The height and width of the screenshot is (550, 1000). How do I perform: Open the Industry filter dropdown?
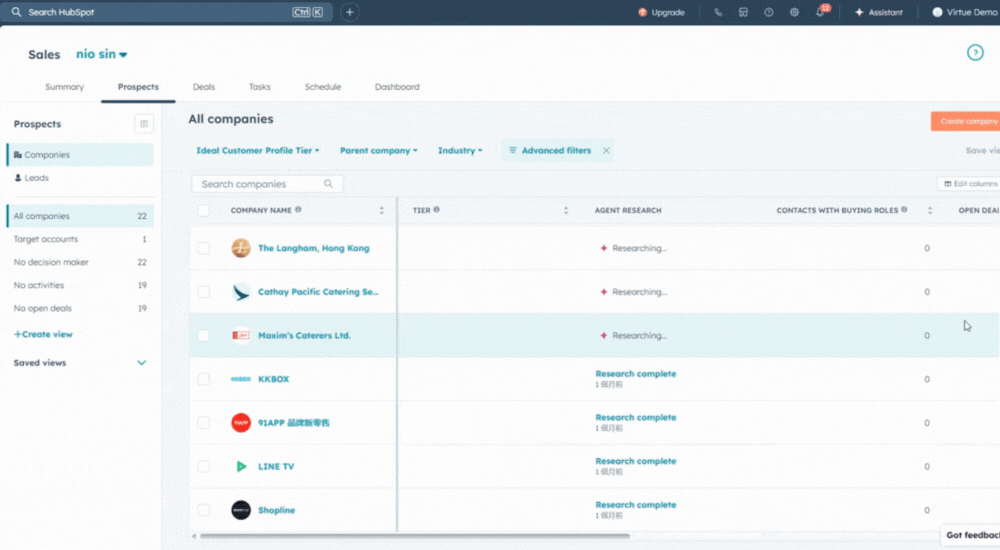coord(460,150)
